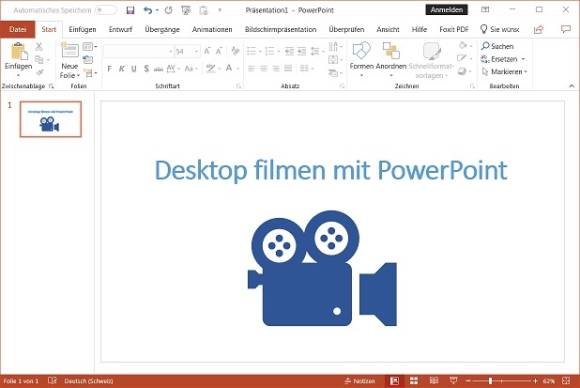Align text left in Absatz group
This screenshot has height=388, width=580.
pyautogui.click(x=252, y=68)
